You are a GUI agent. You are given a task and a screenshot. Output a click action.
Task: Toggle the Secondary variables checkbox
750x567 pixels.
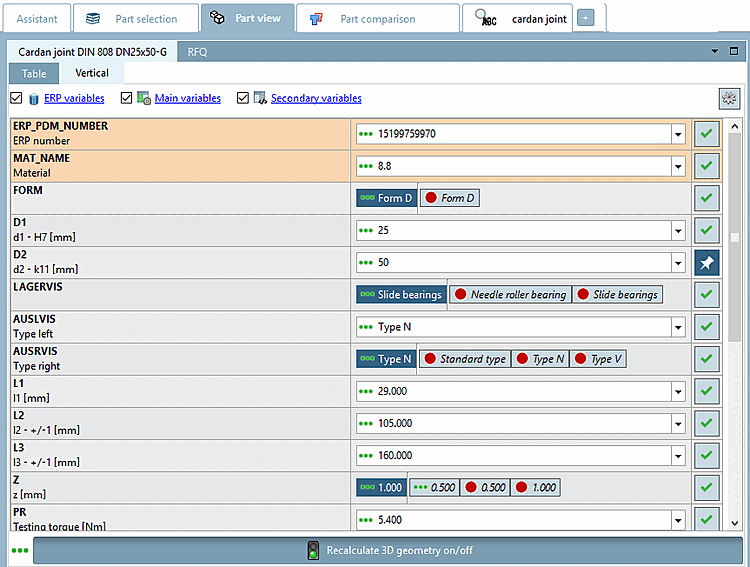pos(243,98)
